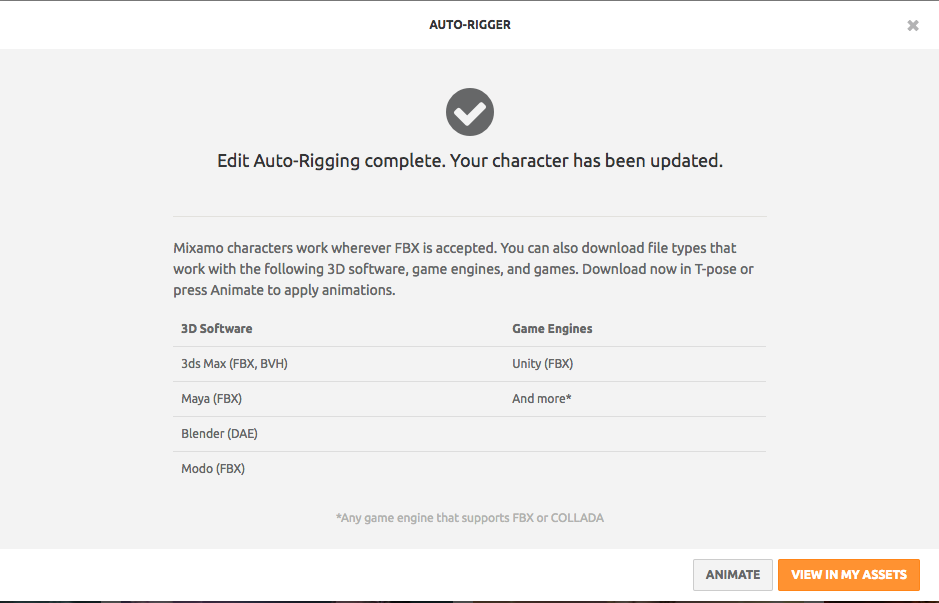
Task: Close the Auto-Rigger dialog with the X
Action: [912, 25]
